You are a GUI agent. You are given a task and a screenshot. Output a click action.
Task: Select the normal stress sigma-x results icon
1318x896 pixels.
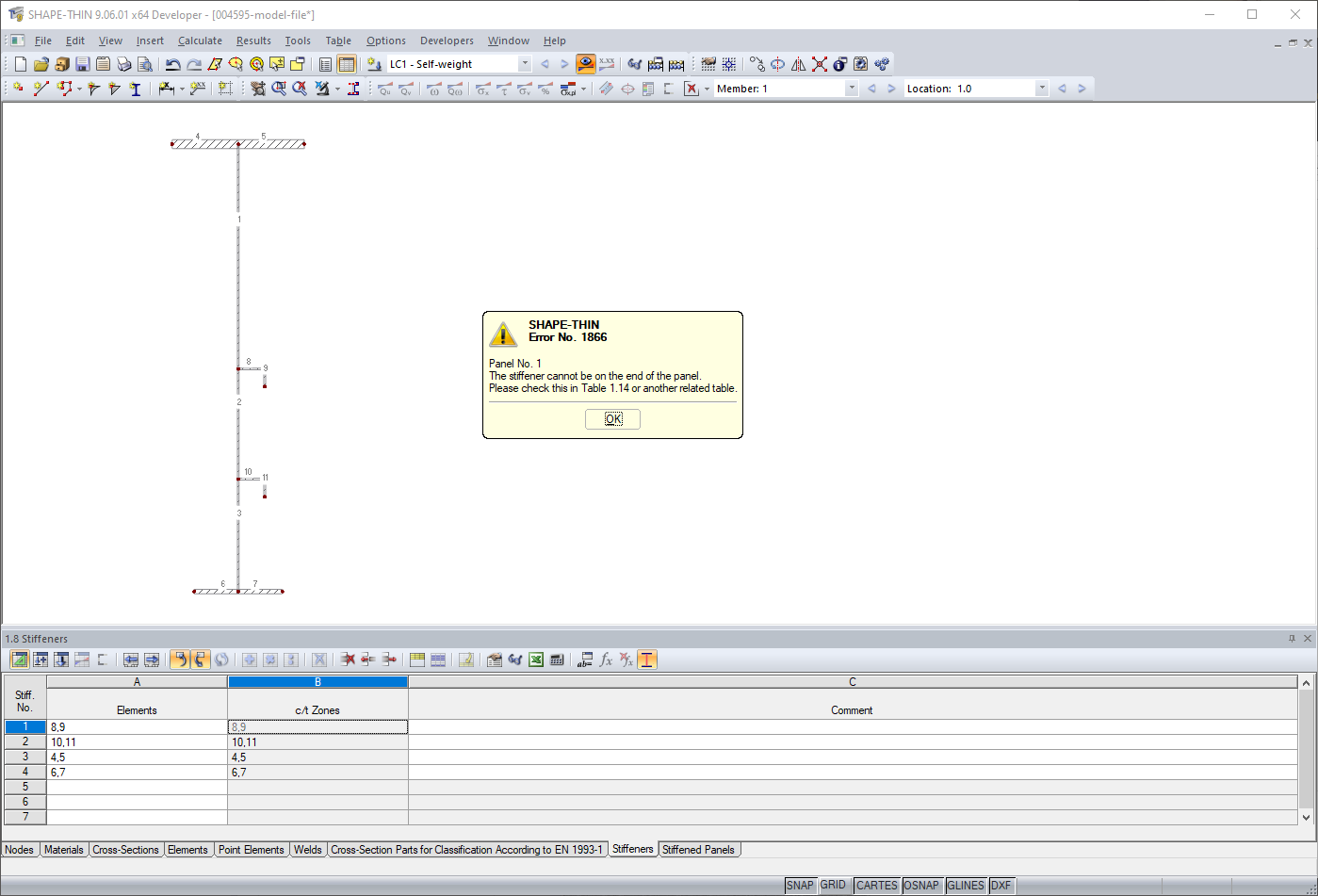pyautogui.click(x=481, y=88)
